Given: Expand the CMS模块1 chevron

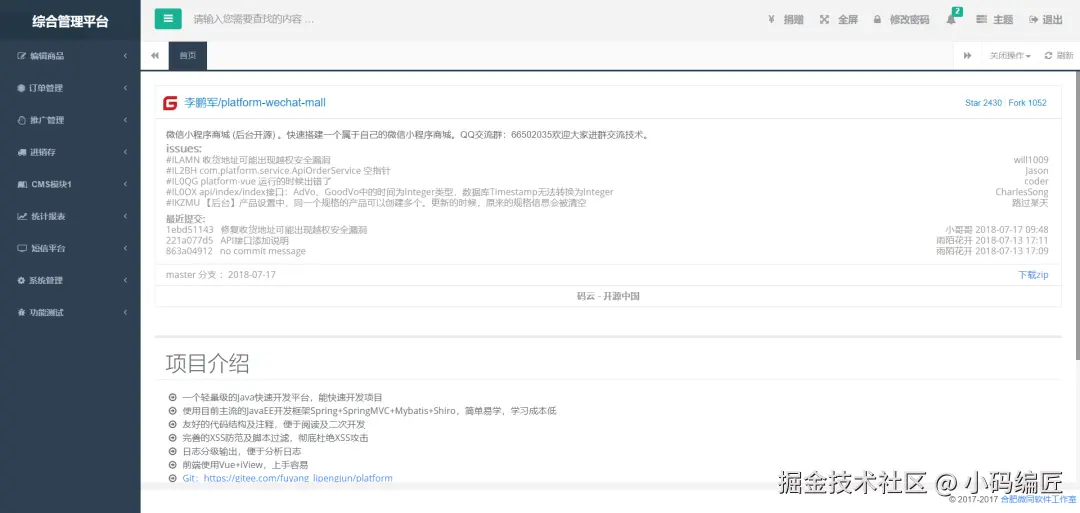Looking at the screenshot, I should 125,184.
